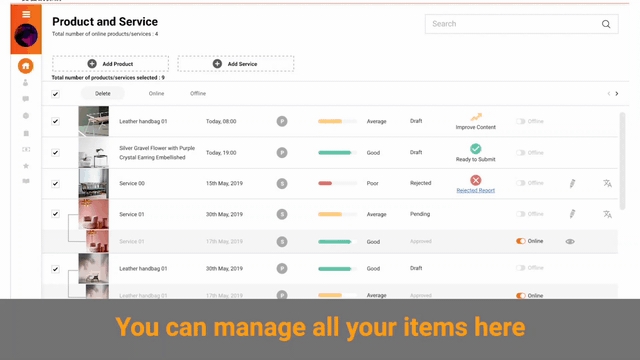Click the Improve Content label

476,127
